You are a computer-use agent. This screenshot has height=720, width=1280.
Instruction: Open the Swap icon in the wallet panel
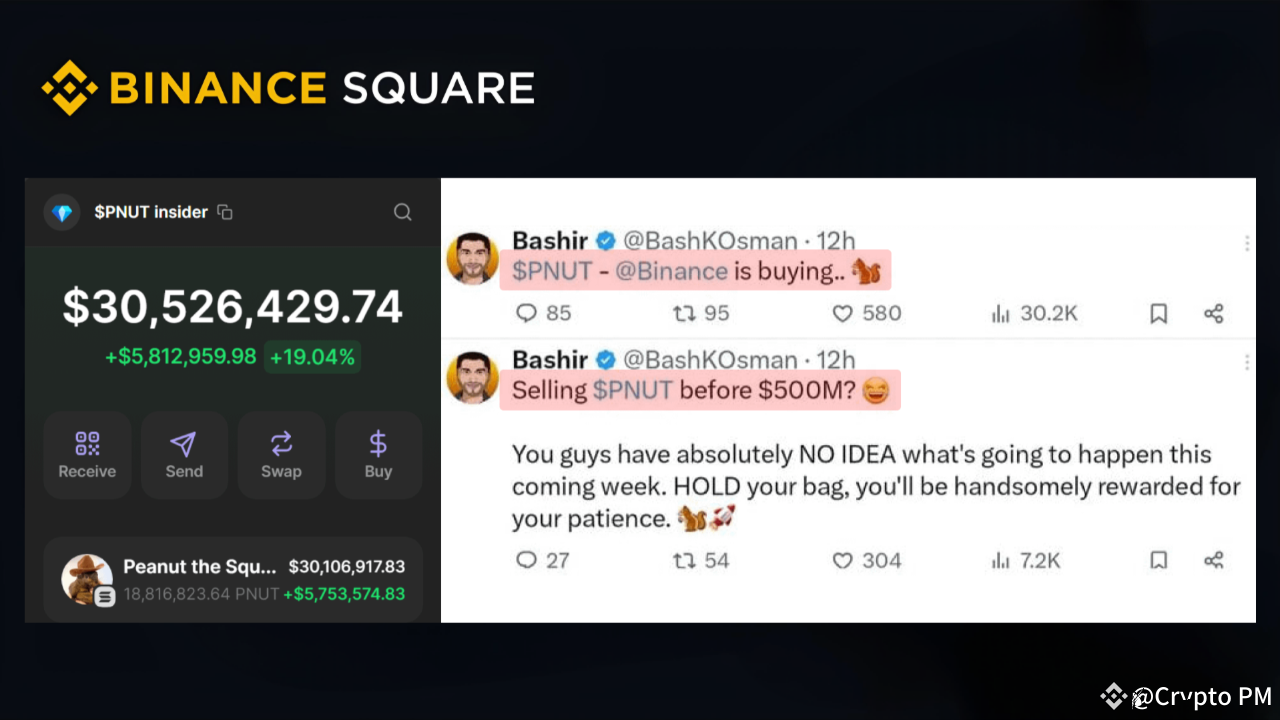[281, 442]
